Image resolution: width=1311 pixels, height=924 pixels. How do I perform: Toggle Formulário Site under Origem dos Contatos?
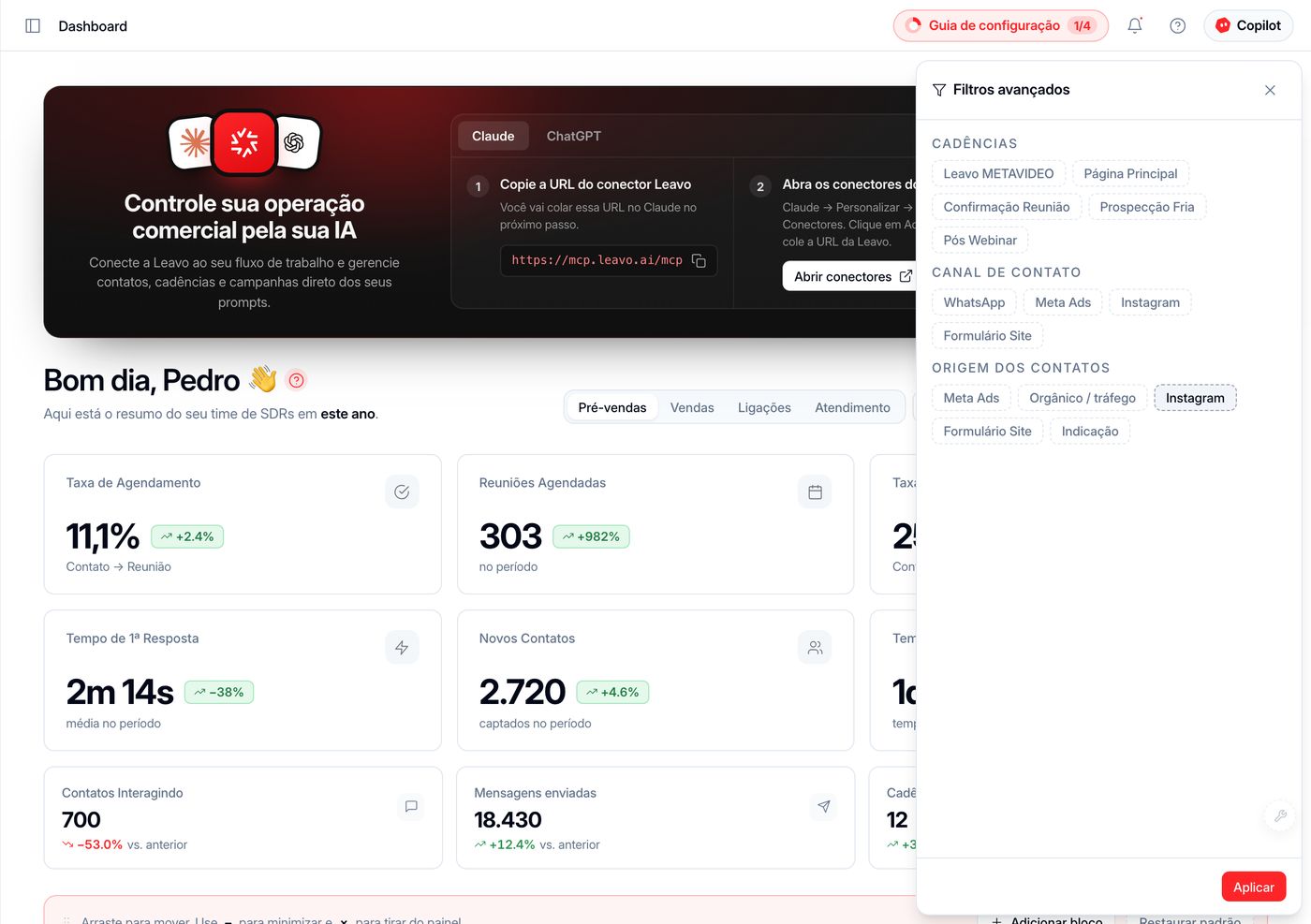987,432
